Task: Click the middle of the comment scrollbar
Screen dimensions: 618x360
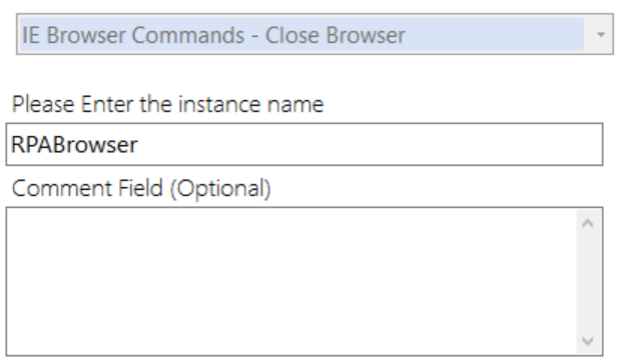Action: [x=588, y=282]
